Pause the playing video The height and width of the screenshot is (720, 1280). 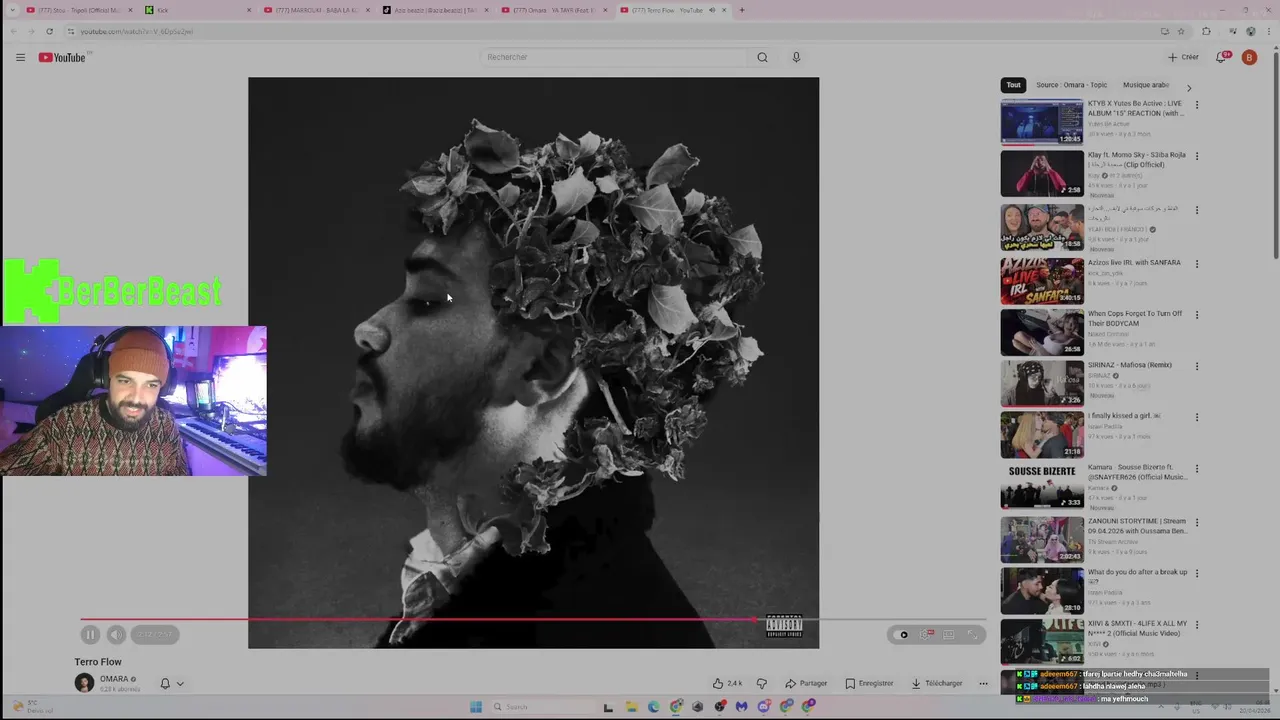point(90,634)
